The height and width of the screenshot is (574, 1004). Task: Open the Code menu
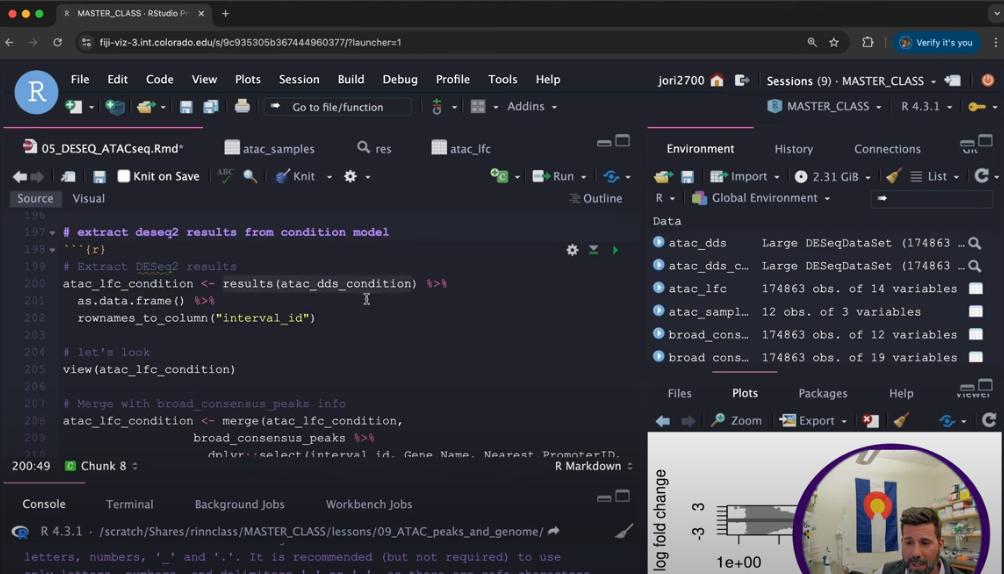click(x=159, y=79)
